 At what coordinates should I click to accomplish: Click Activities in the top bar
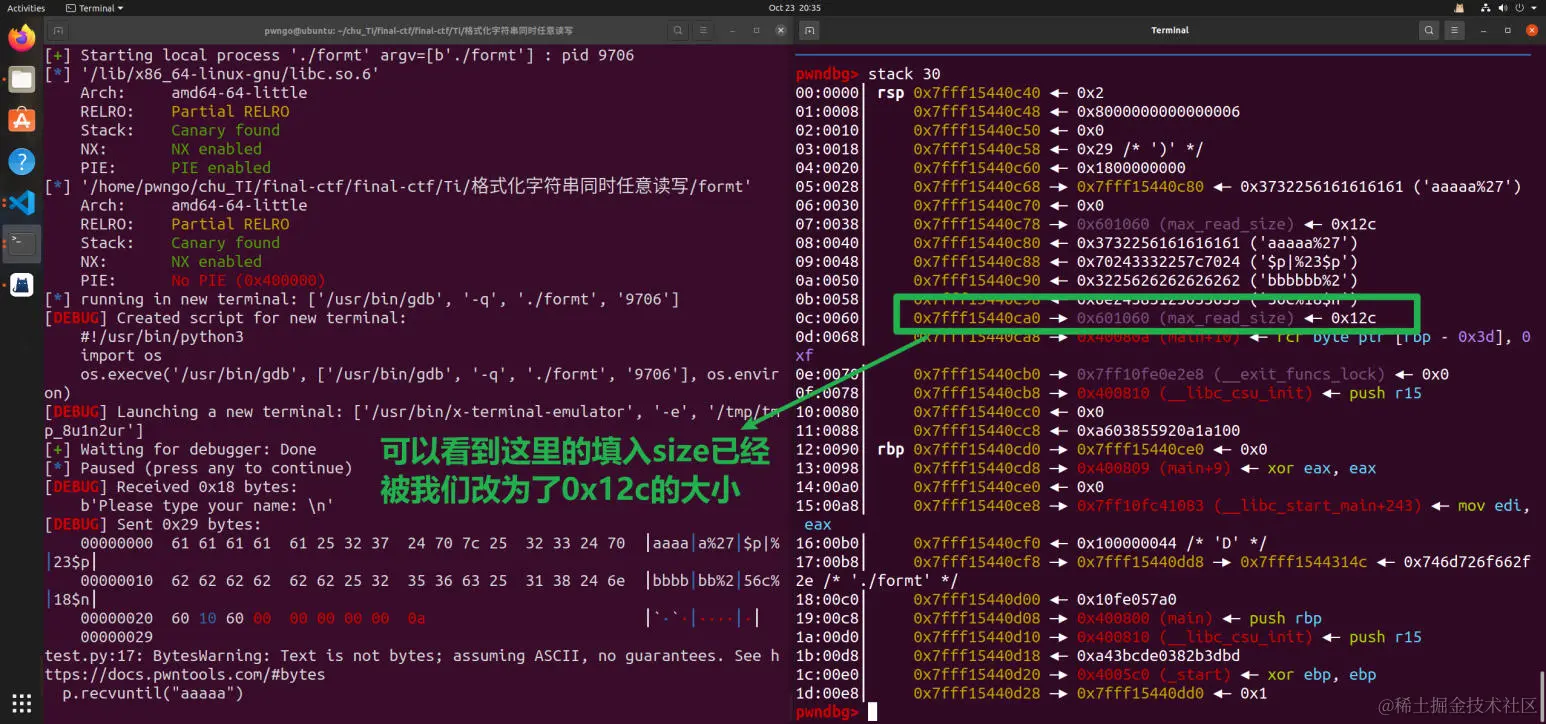tap(26, 8)
